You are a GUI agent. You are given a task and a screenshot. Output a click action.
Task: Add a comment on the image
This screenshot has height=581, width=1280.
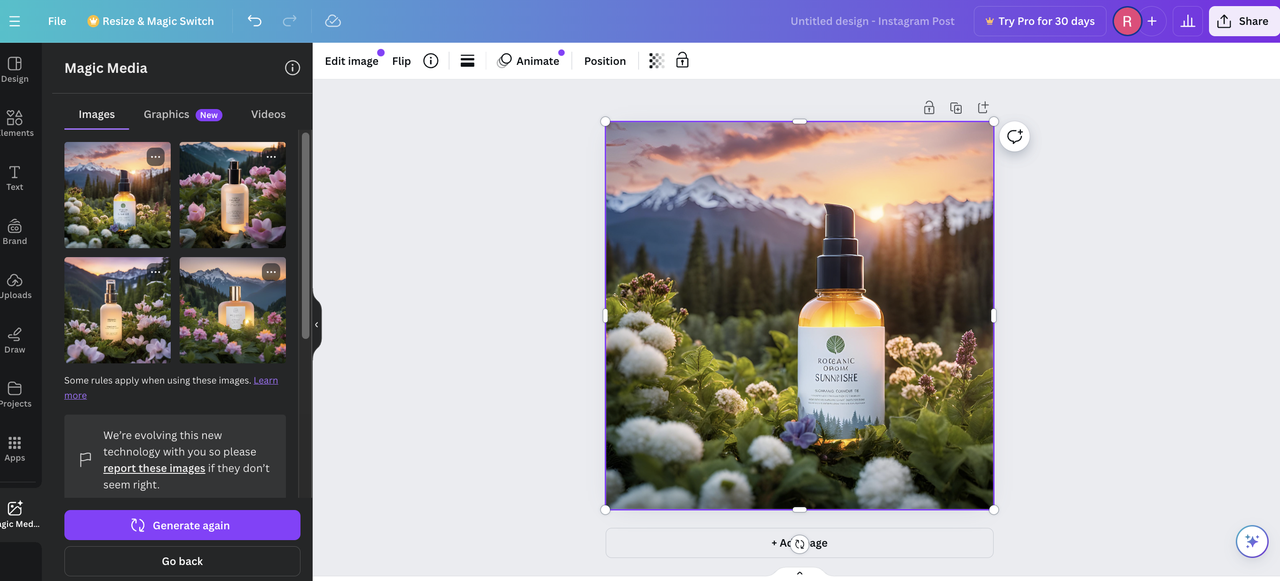tap(1014, 136)
